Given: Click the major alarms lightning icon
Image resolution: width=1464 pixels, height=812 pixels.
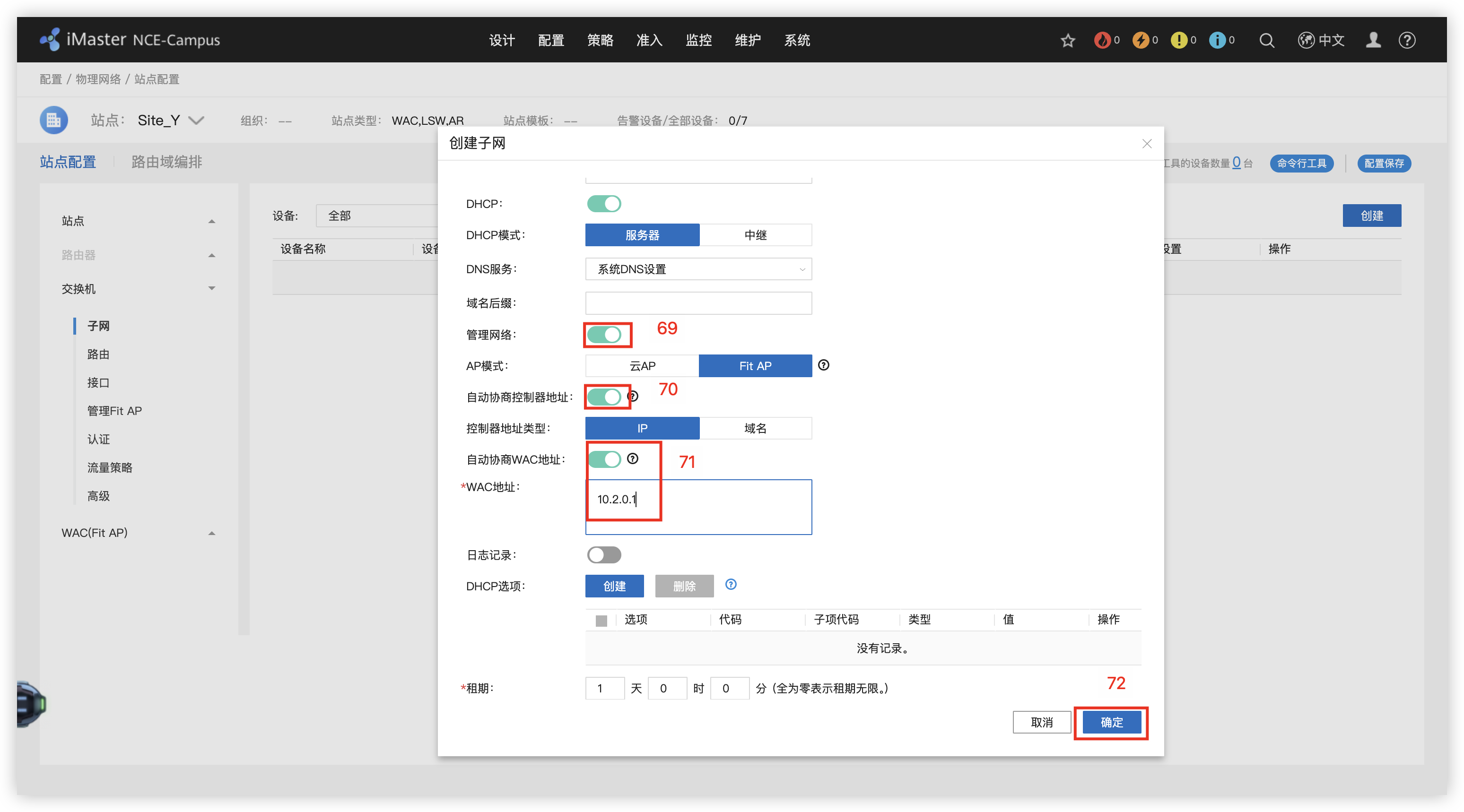Looking at the screenshot, I should 1140,40.
